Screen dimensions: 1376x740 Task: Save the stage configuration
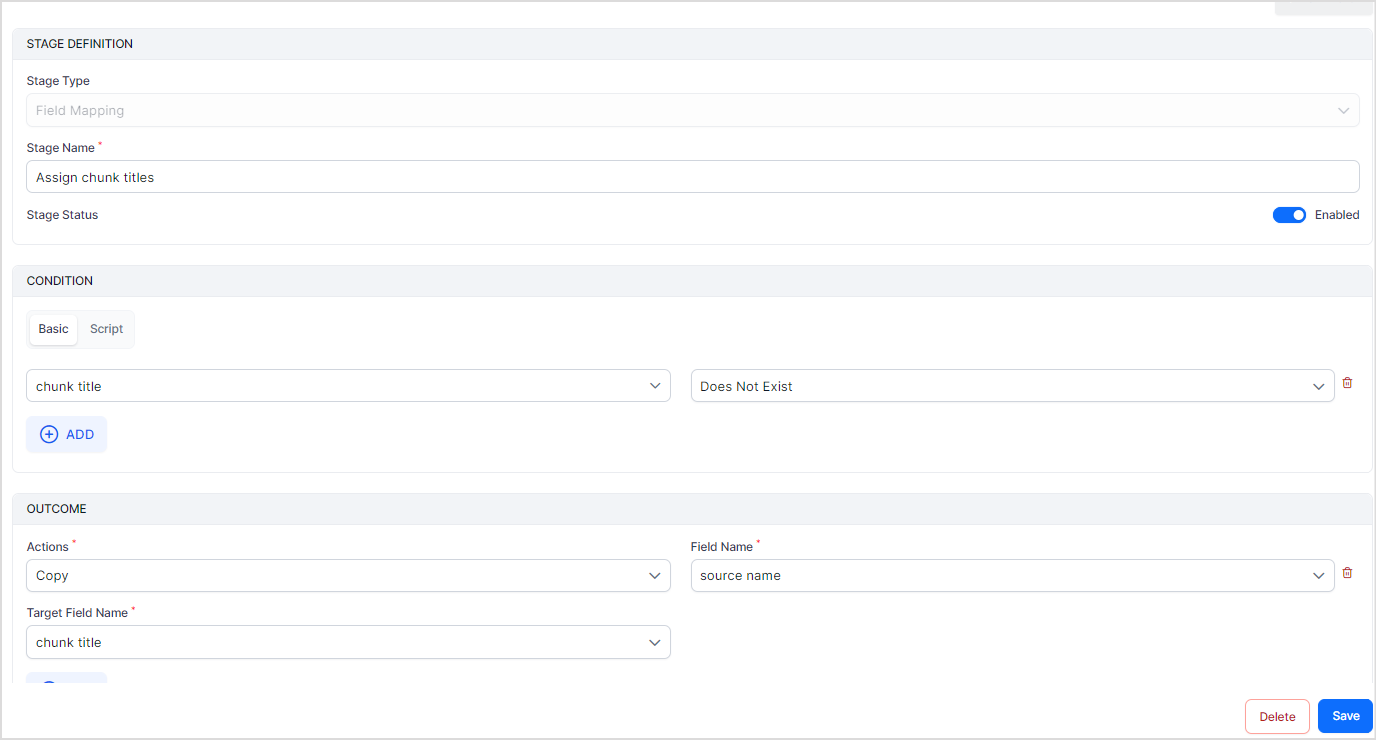pyautogui.click(x=1345, y=716)
